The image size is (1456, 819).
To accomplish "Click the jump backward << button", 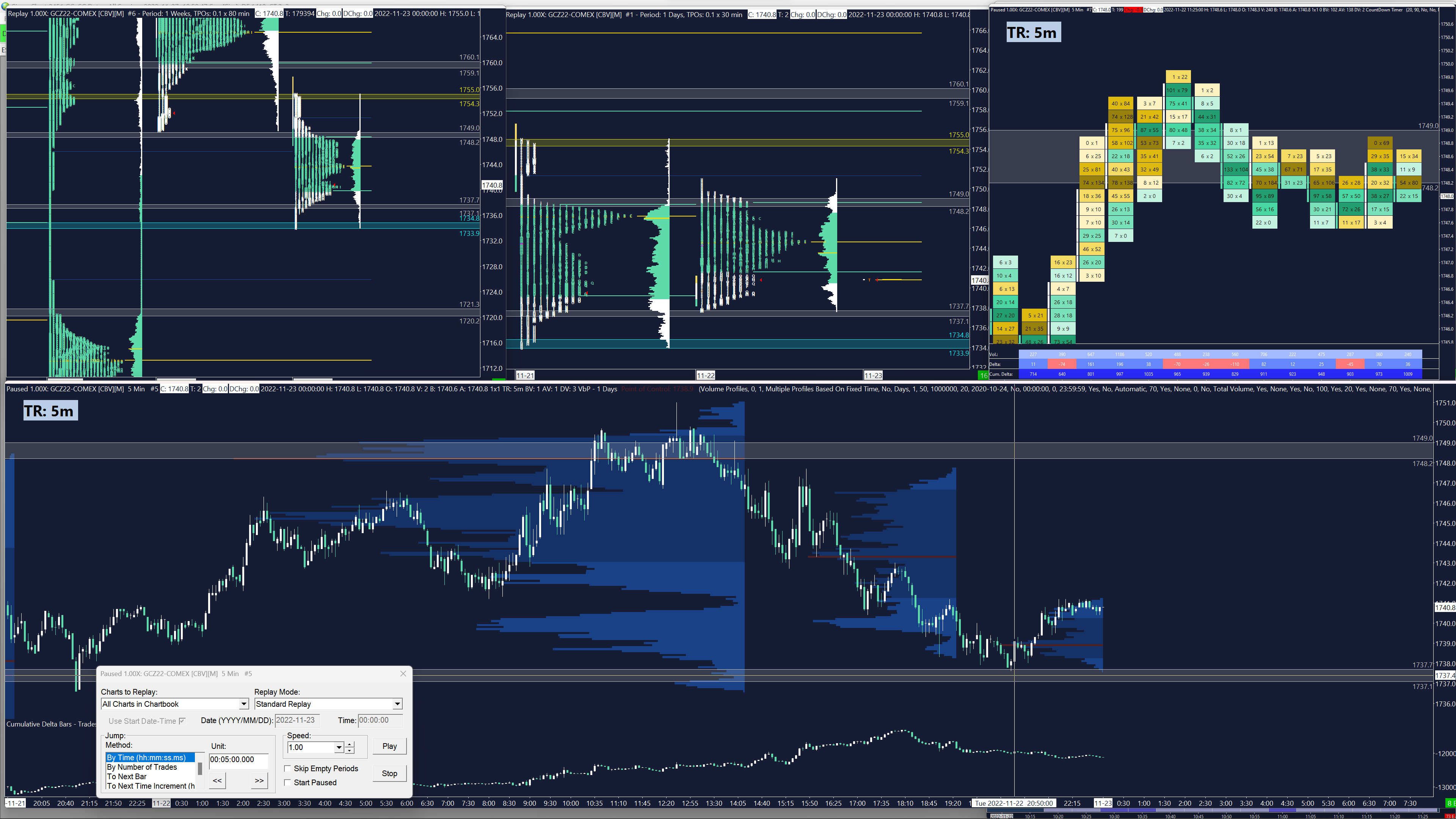I will pyautogui.click(x=217, y=781).
